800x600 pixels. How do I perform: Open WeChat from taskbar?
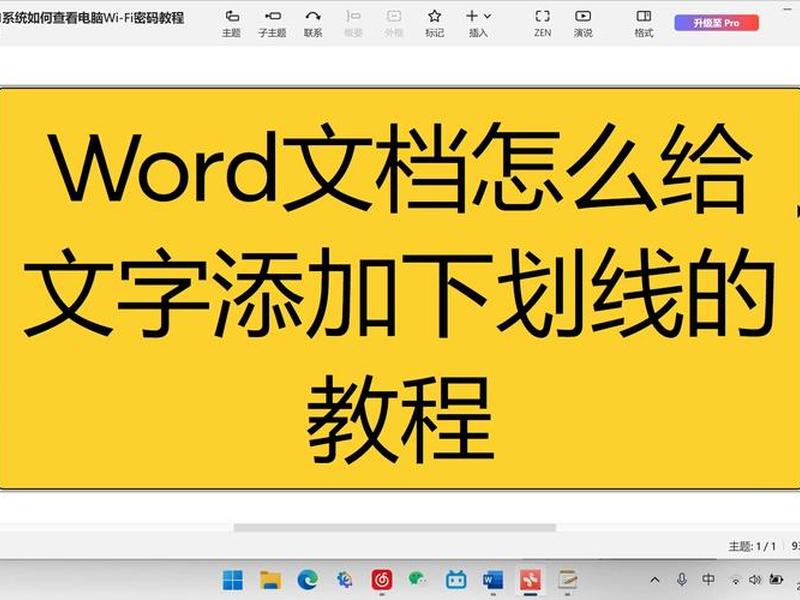click(418, 579)
